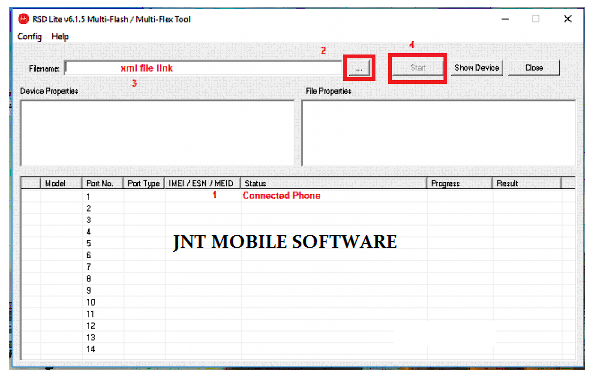596x377 pixels.
Task: Click inside the File Properties box
Action: pos(439,133)
